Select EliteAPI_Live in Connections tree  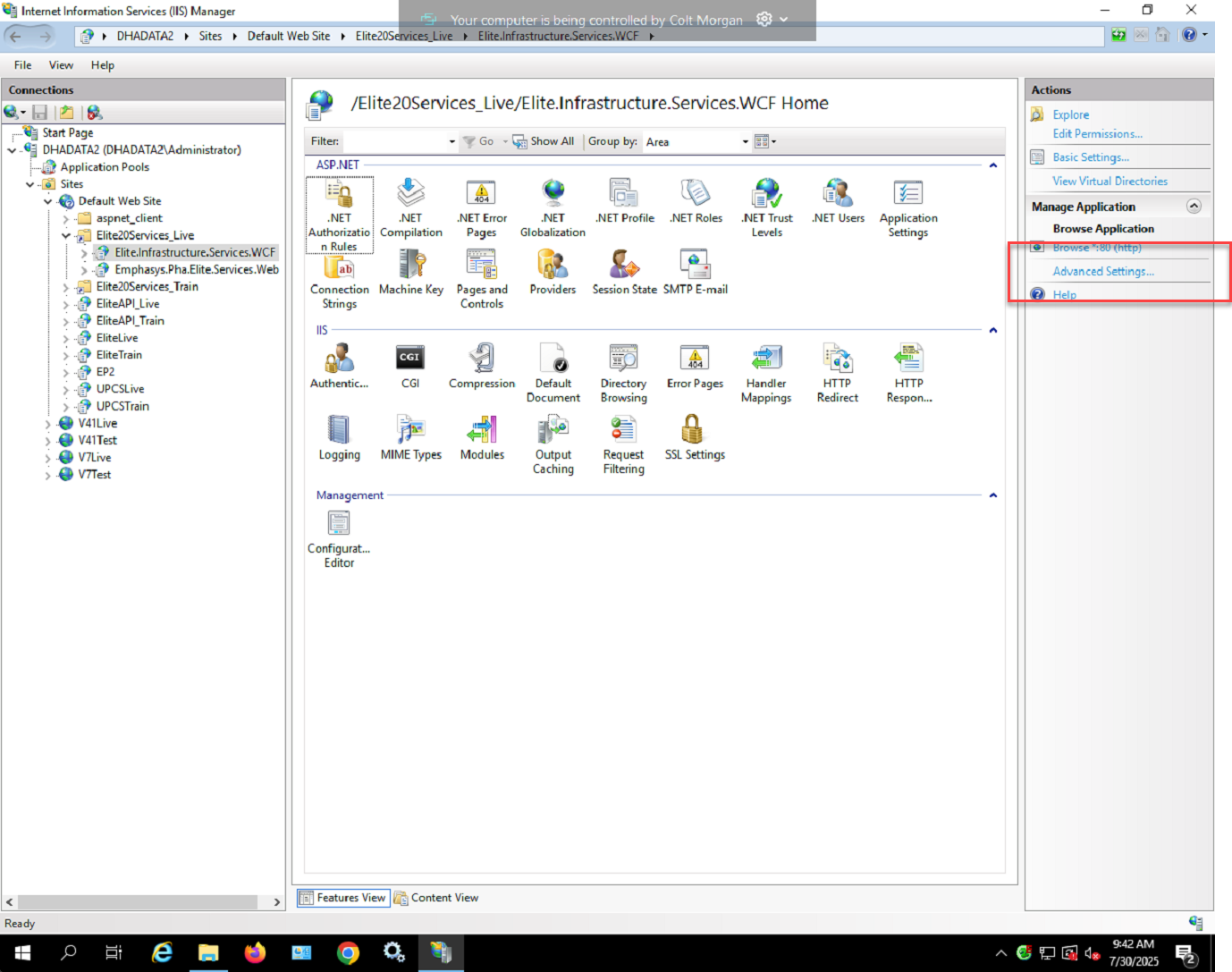coord(128,304)
